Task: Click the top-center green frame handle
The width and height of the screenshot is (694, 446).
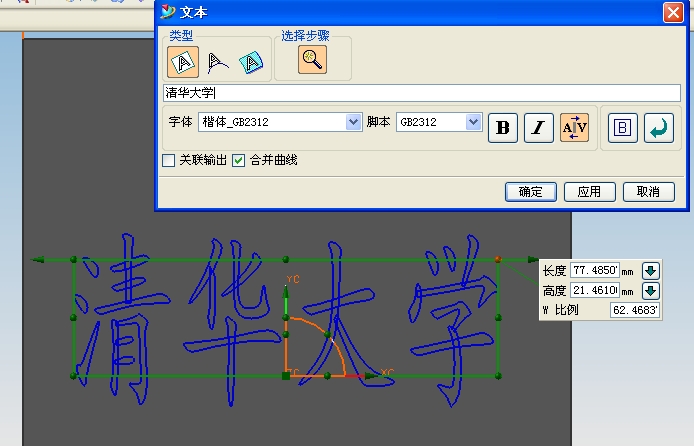Action: coord(286,259)
